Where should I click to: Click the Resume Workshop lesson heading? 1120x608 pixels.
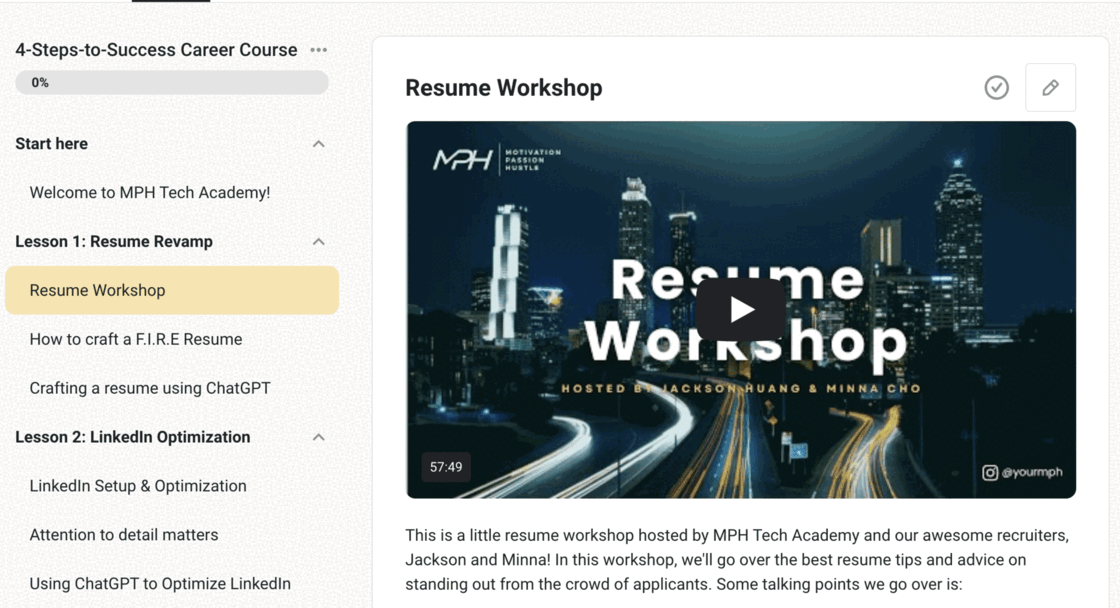pyautogui.click(x=504, y=88)
